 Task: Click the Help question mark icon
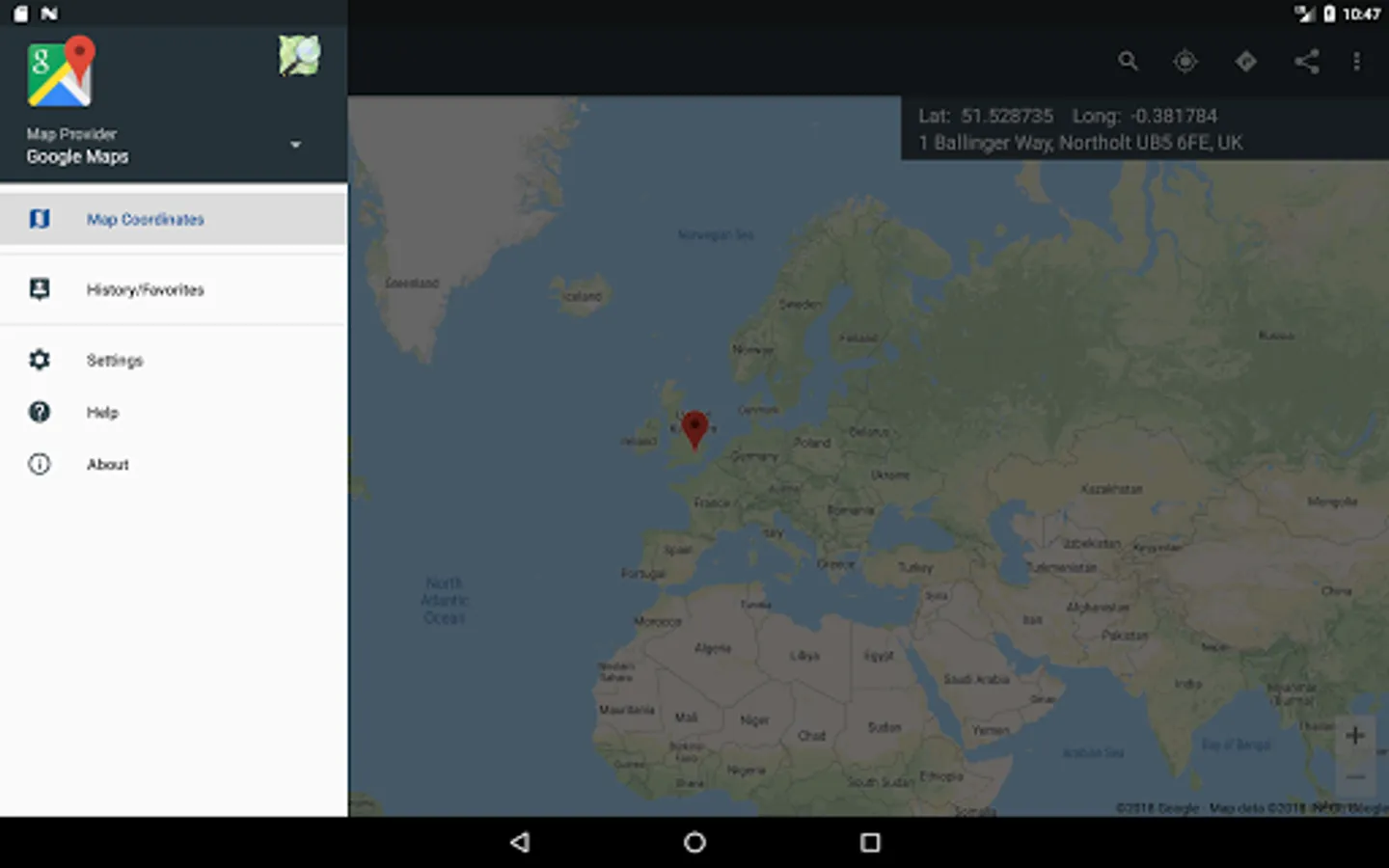tap(40, 412)
